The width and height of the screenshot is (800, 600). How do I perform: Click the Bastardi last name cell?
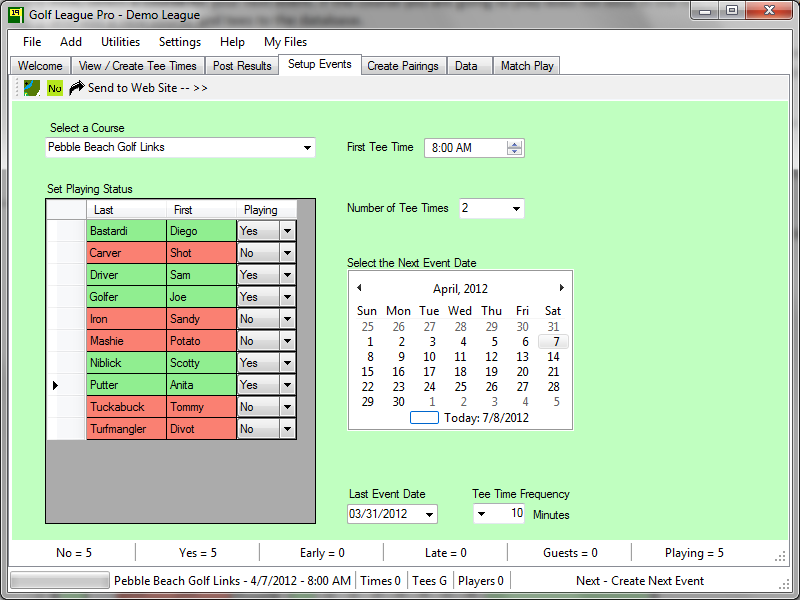127,231
